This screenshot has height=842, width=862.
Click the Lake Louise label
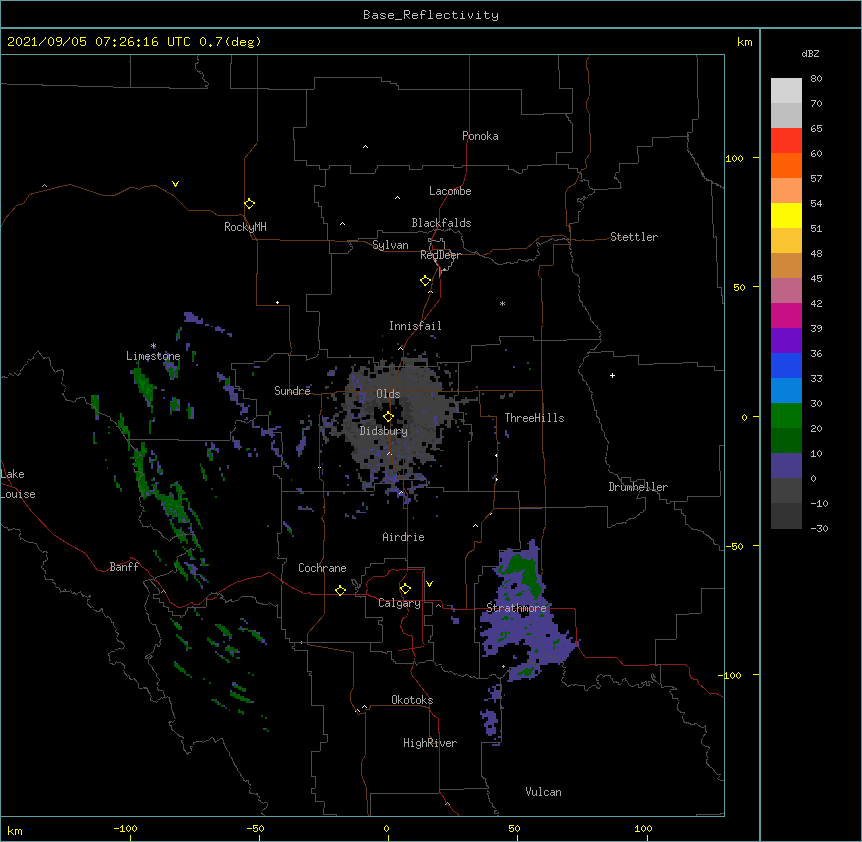pos(16,484)
